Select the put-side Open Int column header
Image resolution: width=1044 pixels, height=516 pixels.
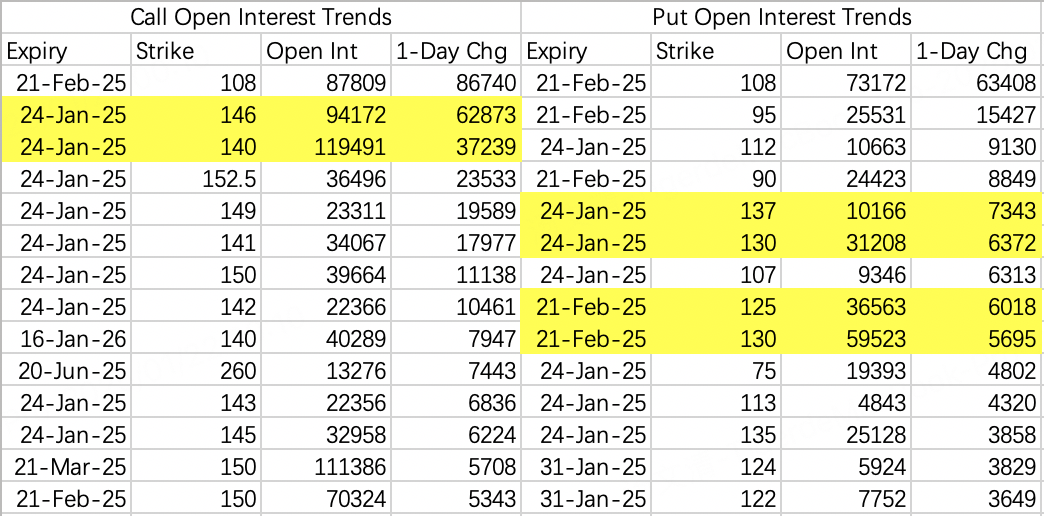tap(846, 51)
